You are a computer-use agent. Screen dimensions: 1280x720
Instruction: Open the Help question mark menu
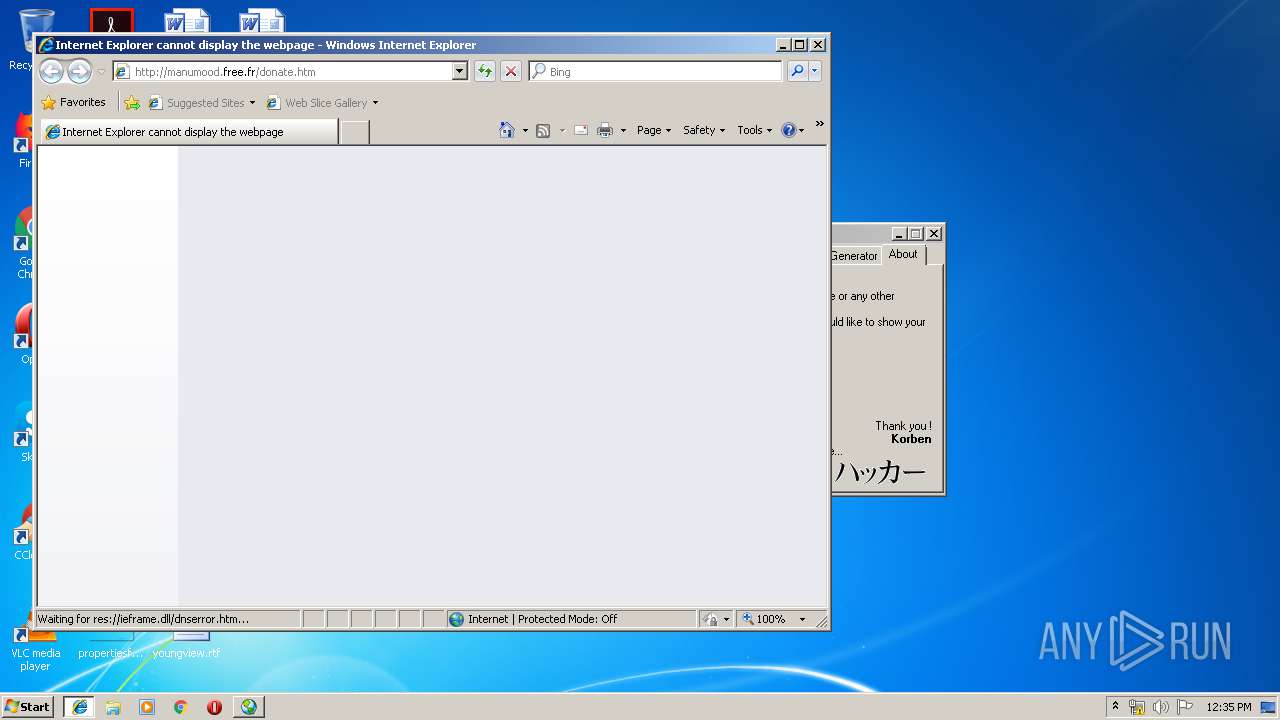click(x=793, y=130)
